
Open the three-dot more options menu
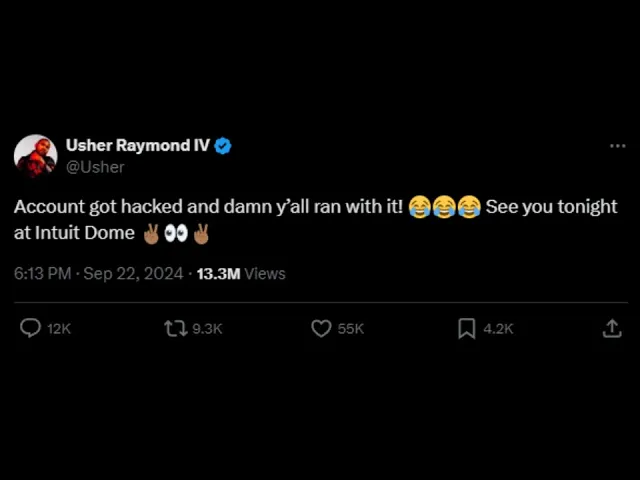(x=617, y=146)
